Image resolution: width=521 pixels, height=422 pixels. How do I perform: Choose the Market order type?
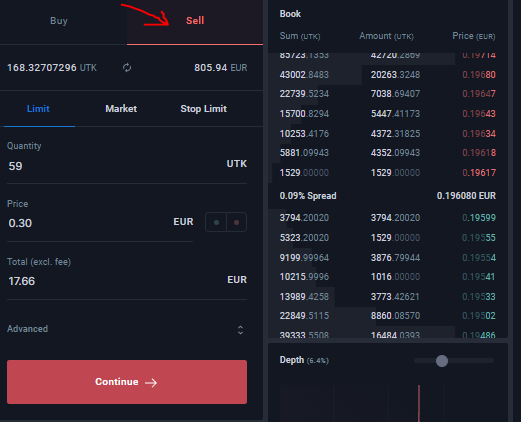(121, 109)
